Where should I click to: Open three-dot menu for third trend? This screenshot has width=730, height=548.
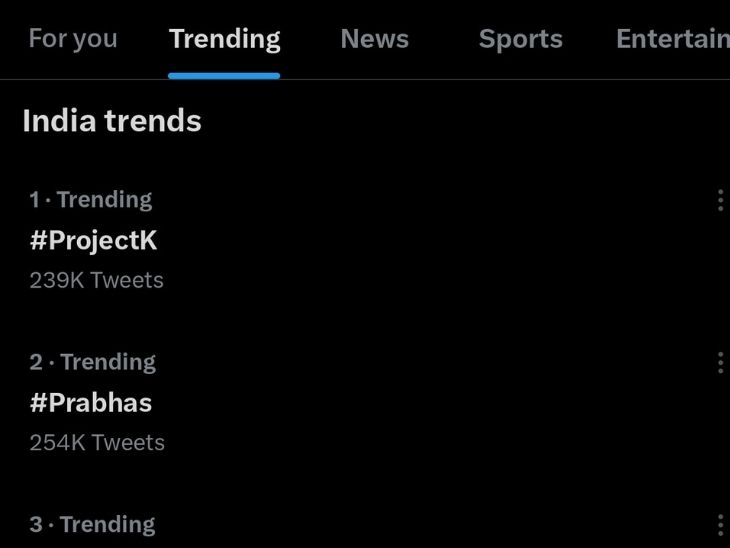coord(719,525)
